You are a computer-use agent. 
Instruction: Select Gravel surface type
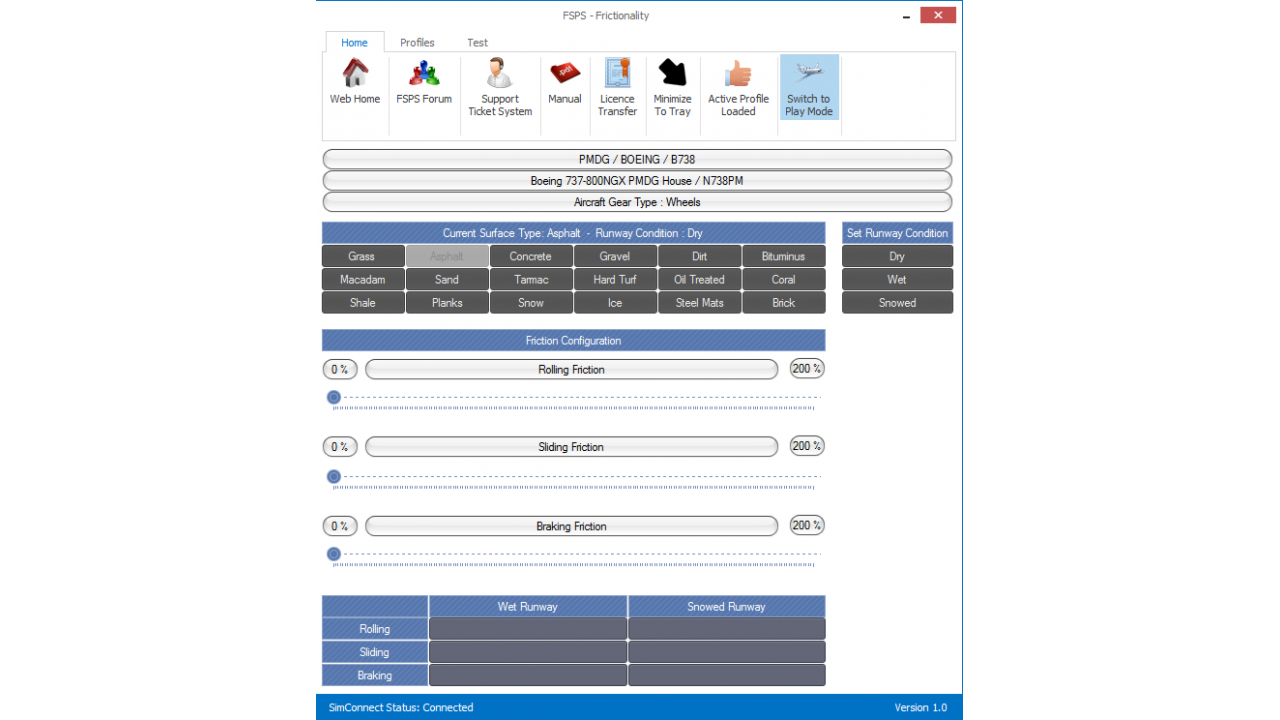(x=615, y=256)
